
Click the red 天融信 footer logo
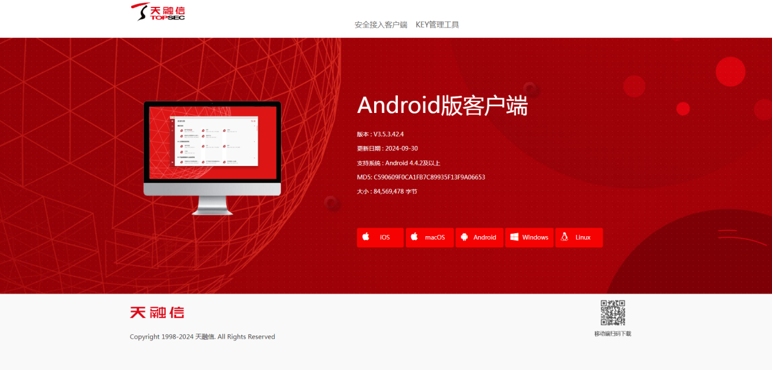coord(157,312)
